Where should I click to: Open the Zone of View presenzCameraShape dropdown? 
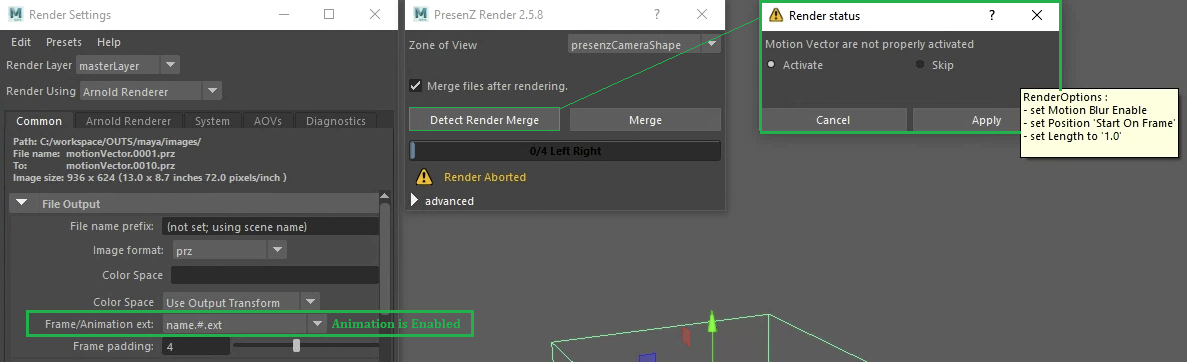(x=644, y=45)
